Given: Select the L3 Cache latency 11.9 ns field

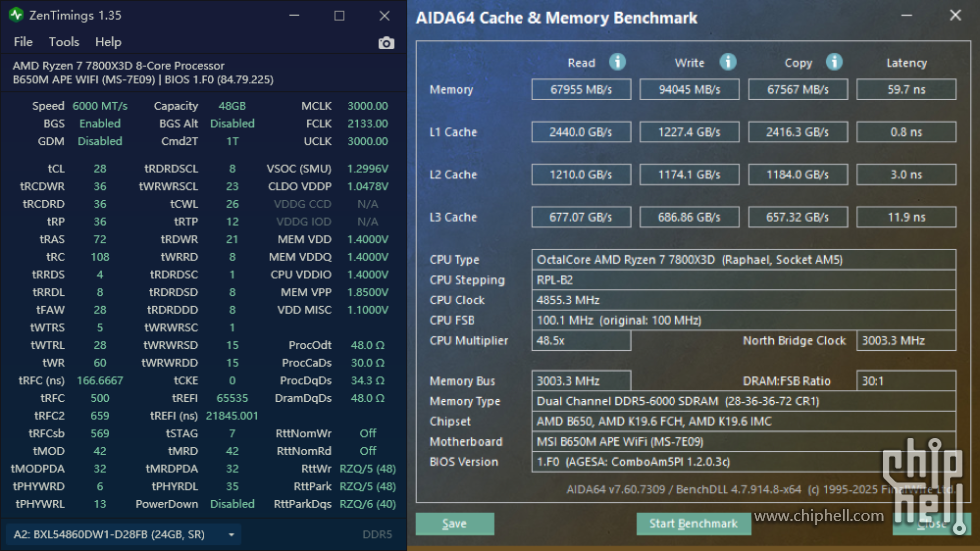Looking at the screenshot, I should tap(906, 217).
